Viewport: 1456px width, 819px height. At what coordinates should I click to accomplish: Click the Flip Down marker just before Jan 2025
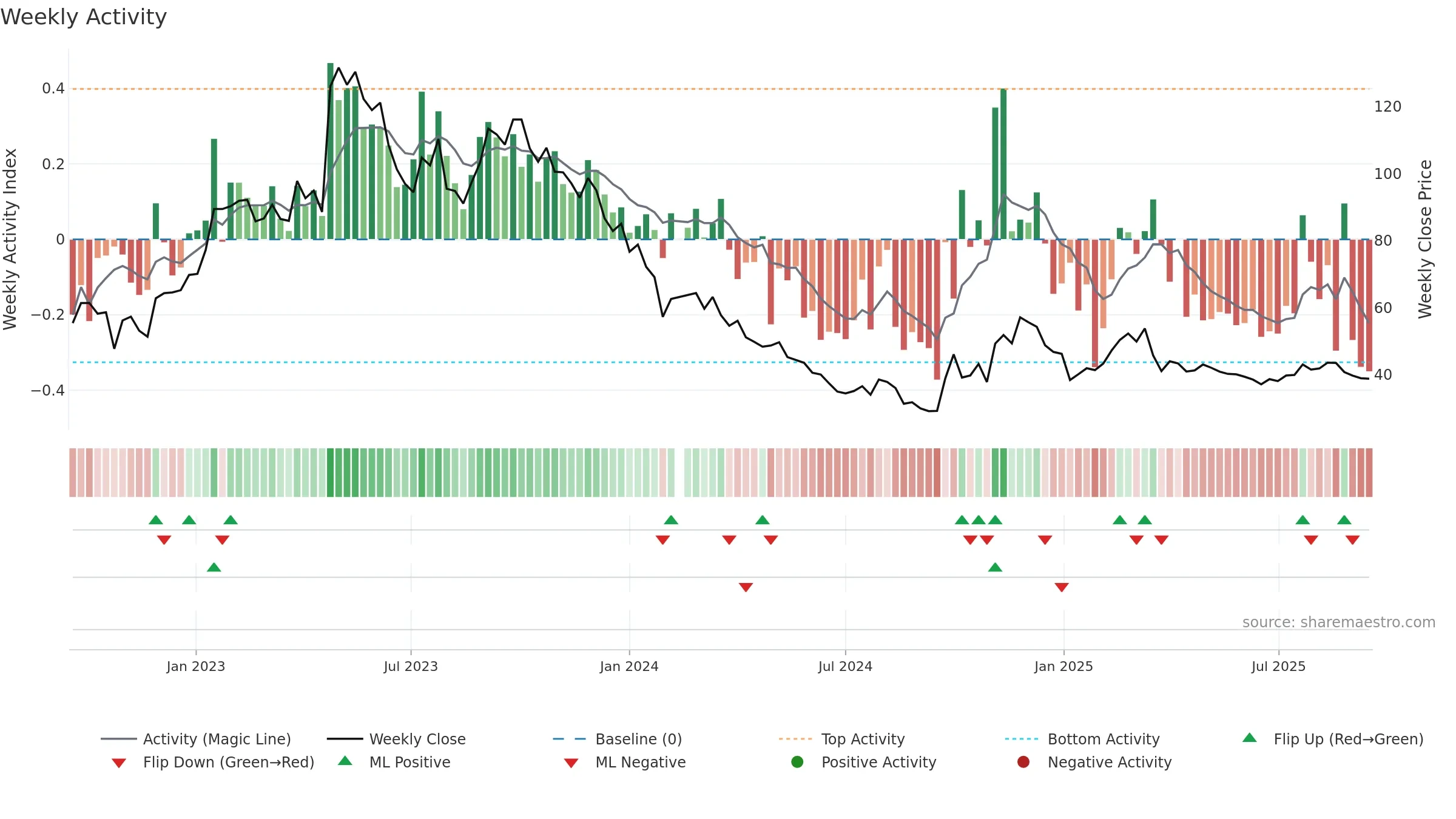1045,540
